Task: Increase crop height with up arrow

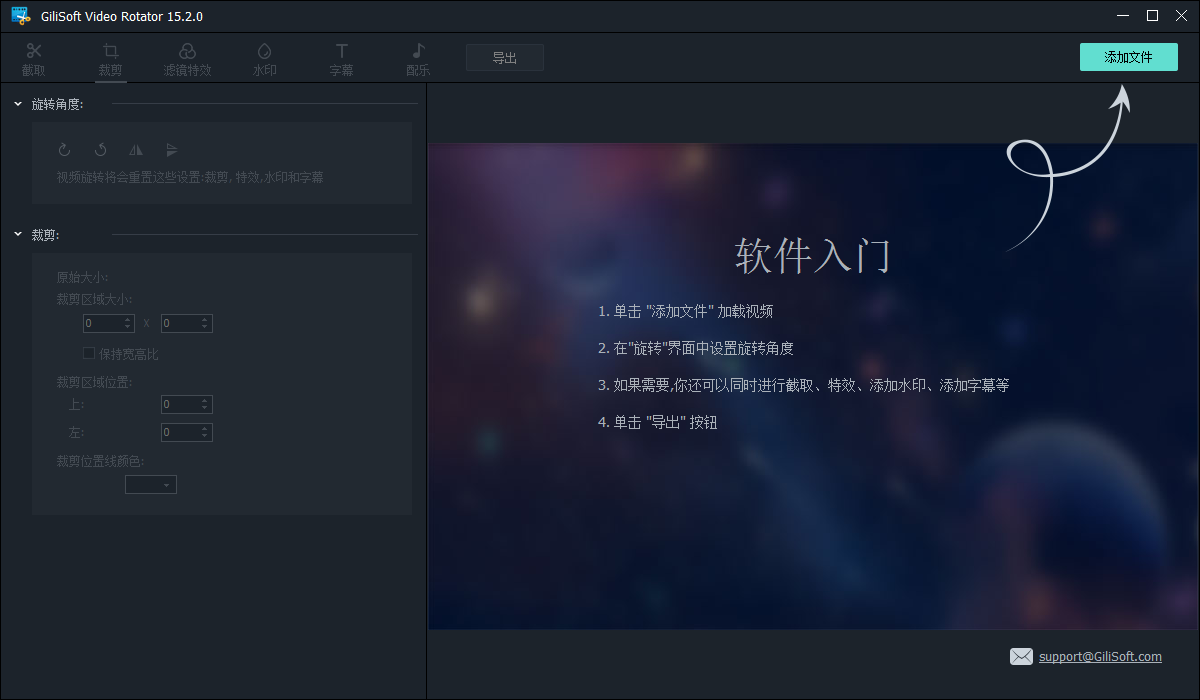Action: pyautogui.click(x=205, y=319)
